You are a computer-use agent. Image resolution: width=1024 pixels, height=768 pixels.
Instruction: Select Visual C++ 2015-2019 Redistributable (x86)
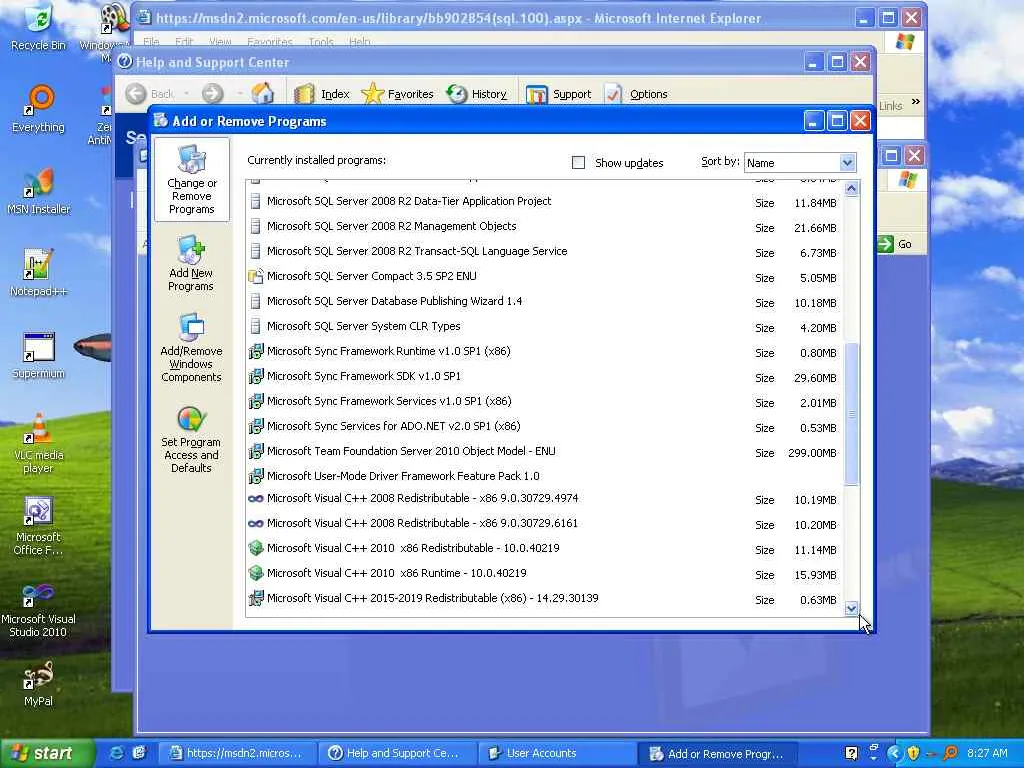pos(543,599)
